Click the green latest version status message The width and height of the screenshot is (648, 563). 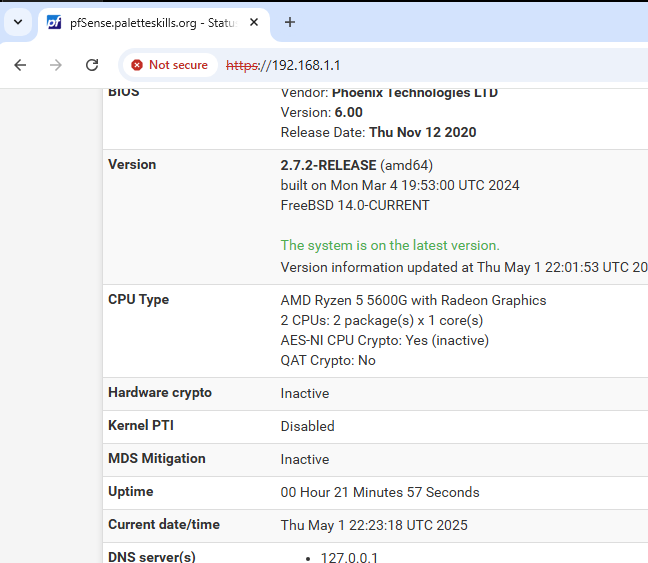390,245
